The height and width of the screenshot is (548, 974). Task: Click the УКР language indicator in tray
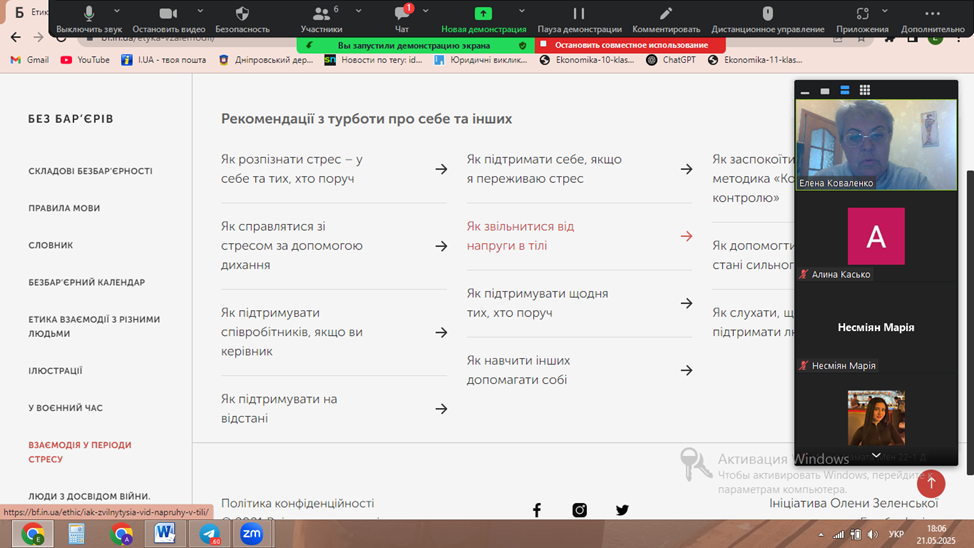pyautogui.click(x=896, y=534)
